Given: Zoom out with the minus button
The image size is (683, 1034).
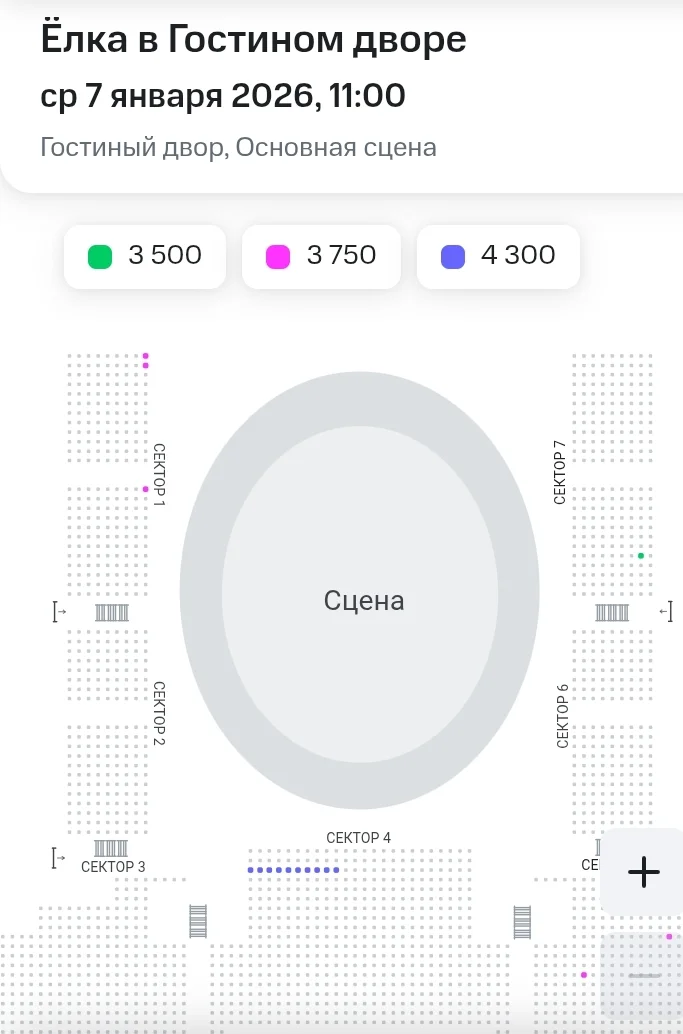Looking at the screenshot, I should 643,975.
